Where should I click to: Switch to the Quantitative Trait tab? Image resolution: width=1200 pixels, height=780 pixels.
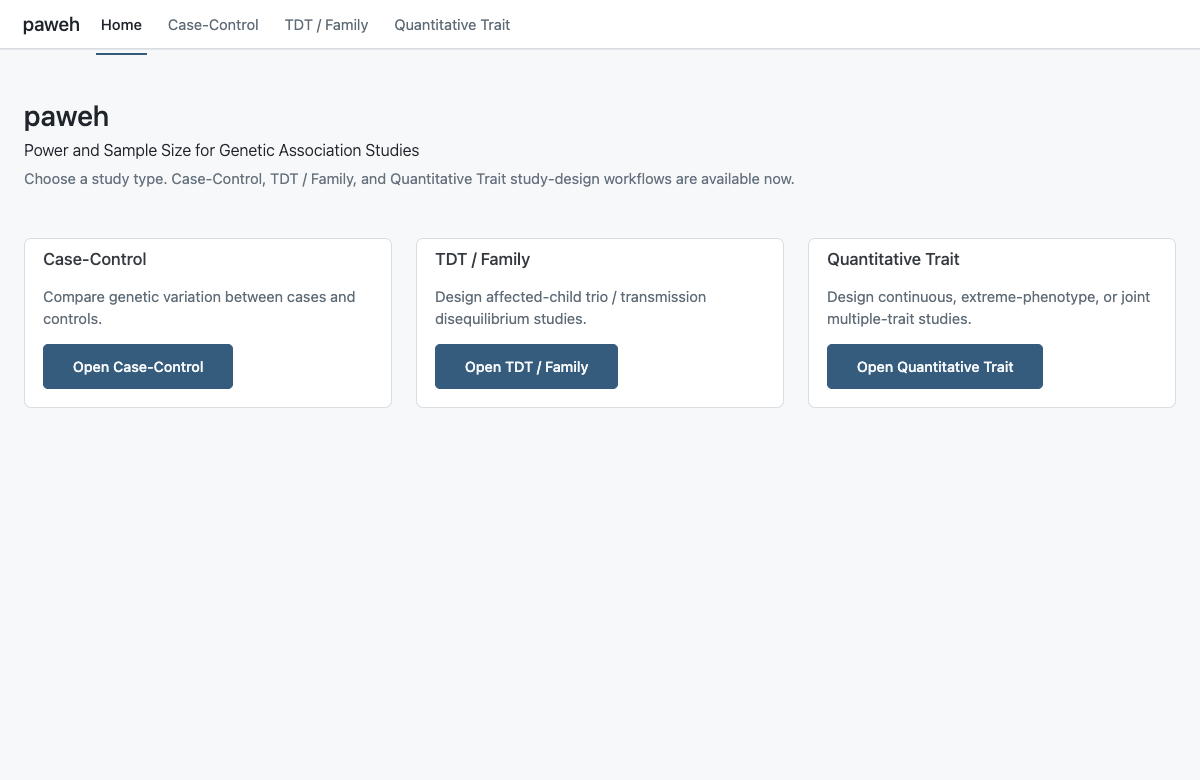452,25
